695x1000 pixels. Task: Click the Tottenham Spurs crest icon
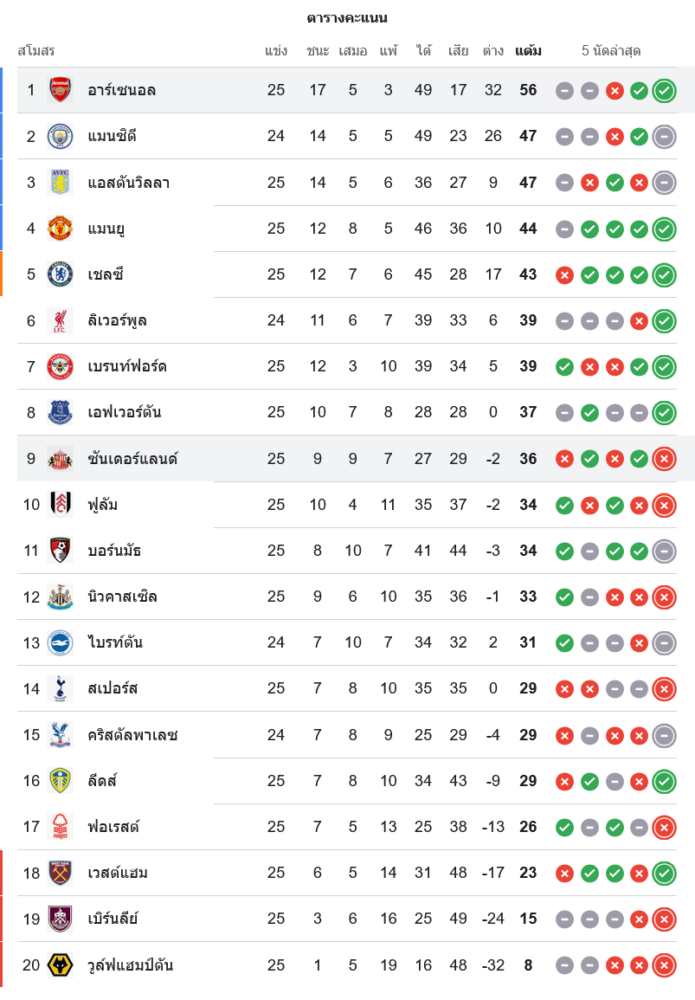click(60, 688)
